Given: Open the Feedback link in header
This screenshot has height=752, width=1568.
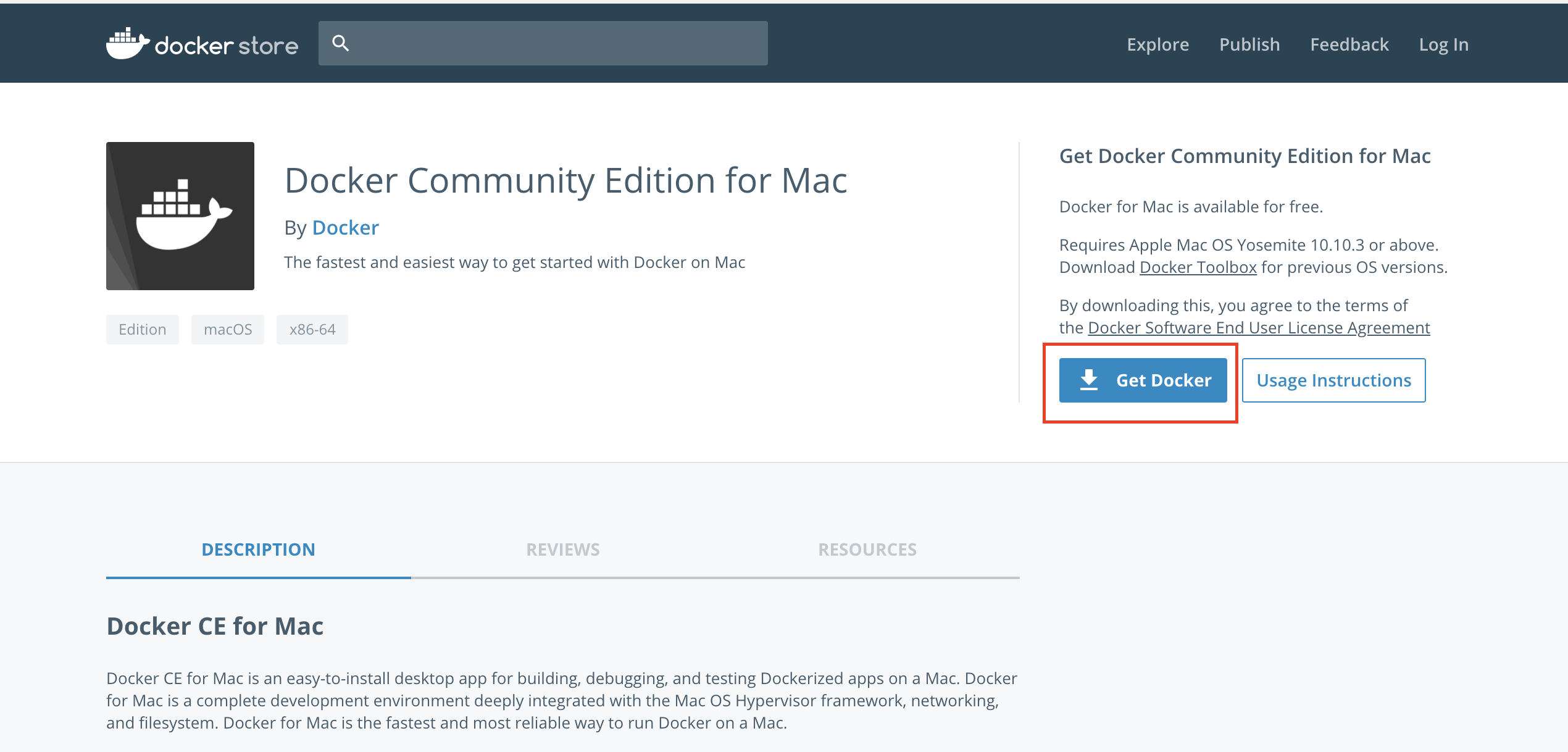Looking at the screenshot, I should [1349, 44].
